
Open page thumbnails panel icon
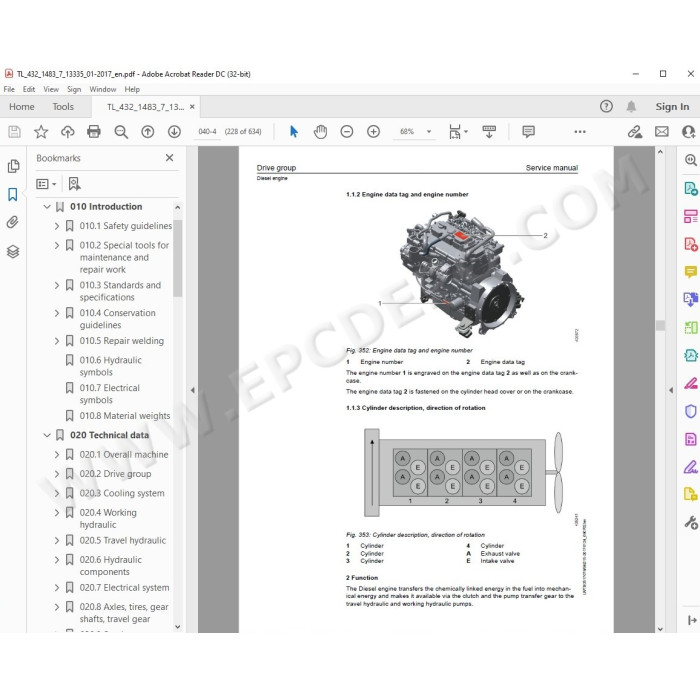pos(13,166)
